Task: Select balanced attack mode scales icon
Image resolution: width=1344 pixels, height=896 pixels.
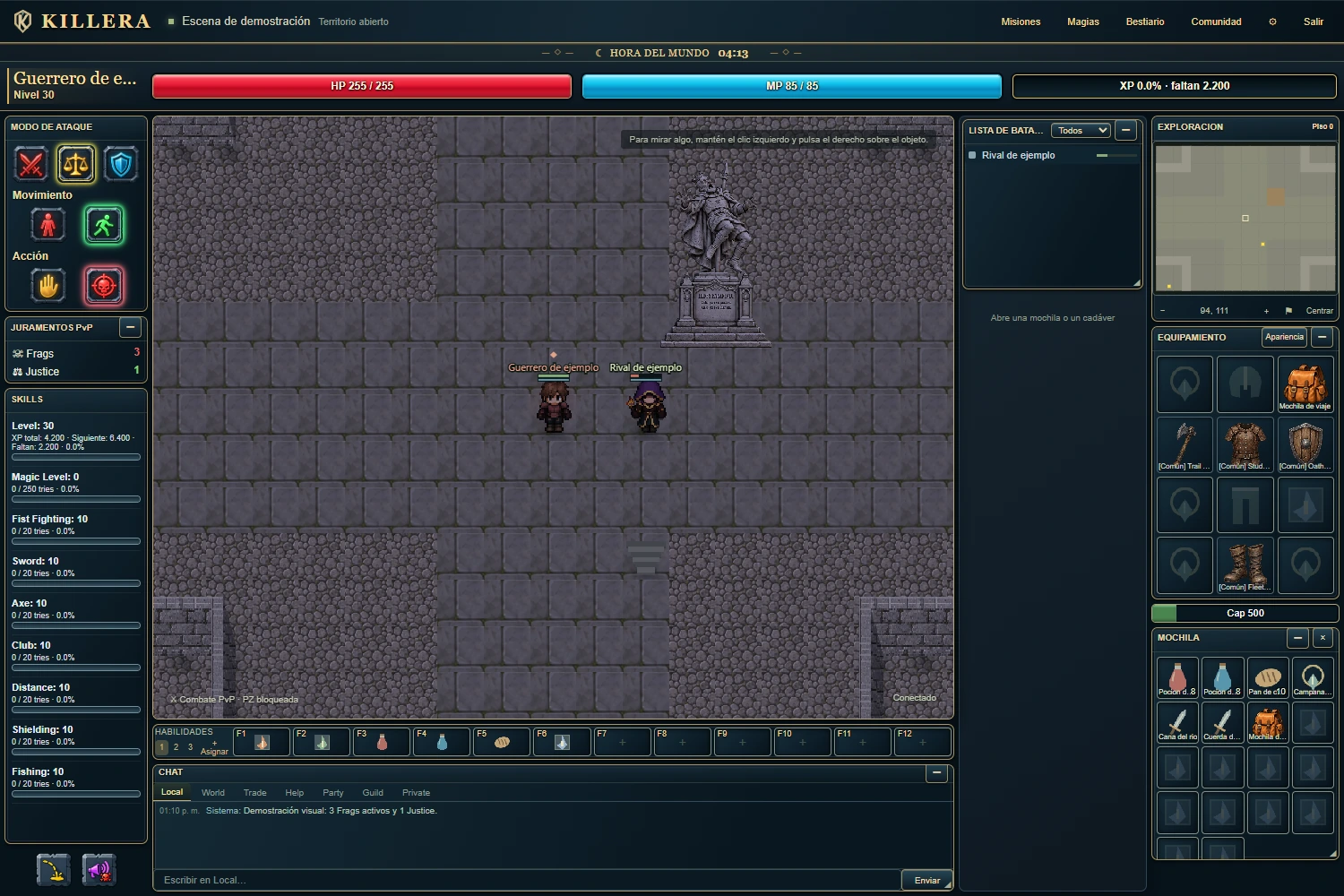Action: (x=76, y=164)
